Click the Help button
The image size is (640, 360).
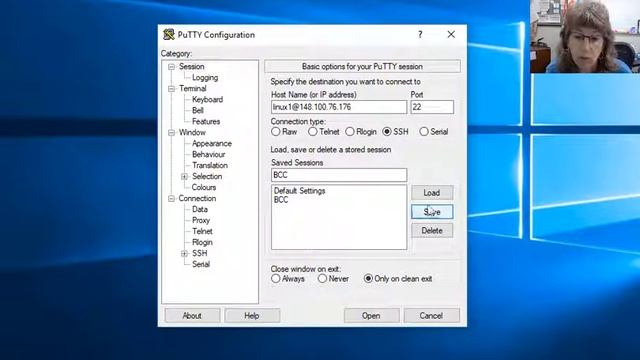coord(252,316)
